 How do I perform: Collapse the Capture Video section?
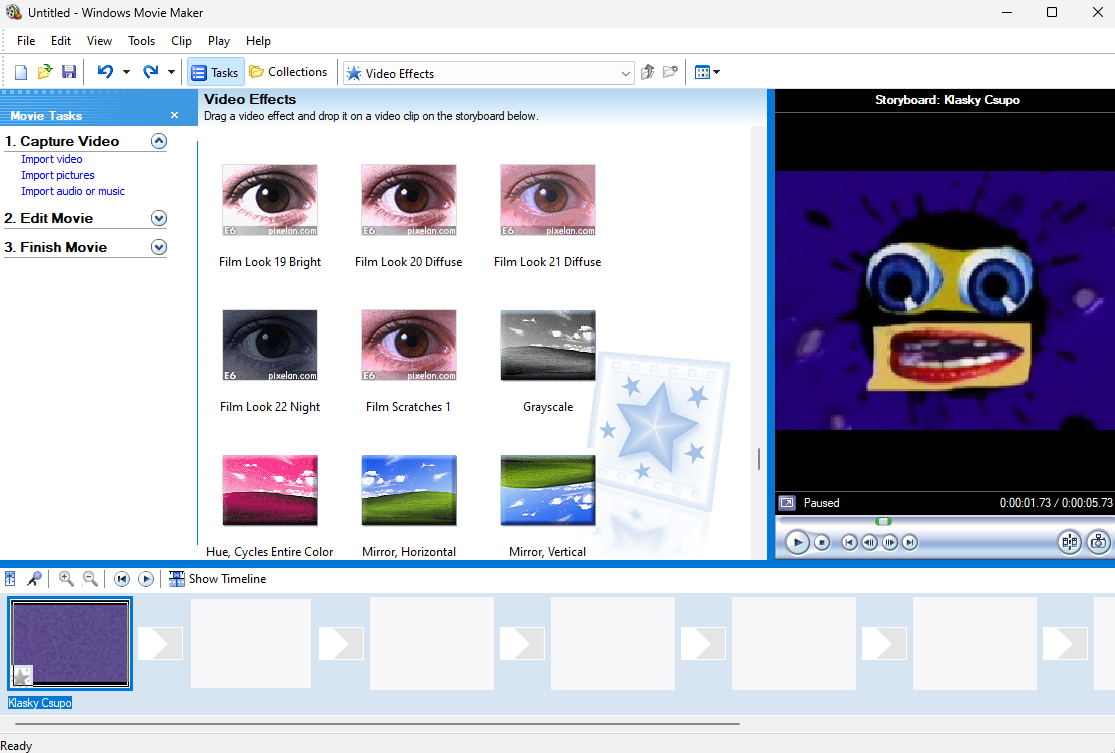pyautogui.click(x=158, y=140)
